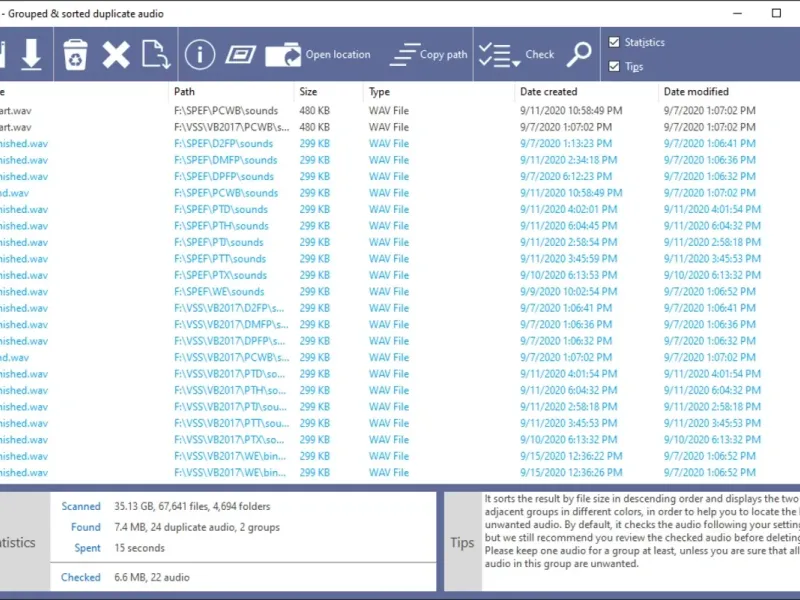Open location of selected file
The width and height of the screenshot is (800, 600).
318,55
